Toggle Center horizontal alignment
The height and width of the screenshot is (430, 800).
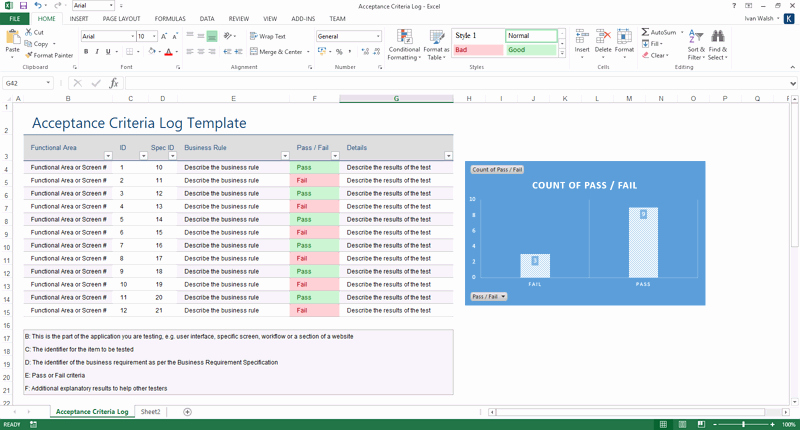pos(201,52)
